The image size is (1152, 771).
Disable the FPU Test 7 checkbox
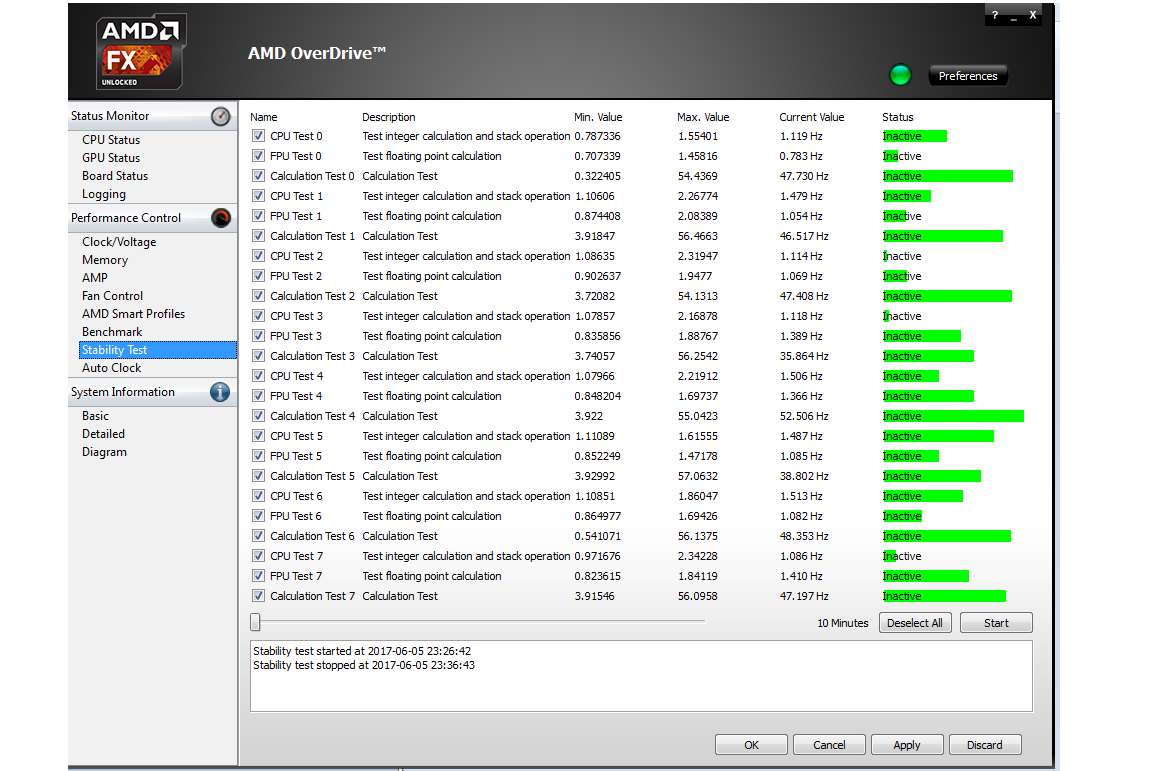(258, 576)
